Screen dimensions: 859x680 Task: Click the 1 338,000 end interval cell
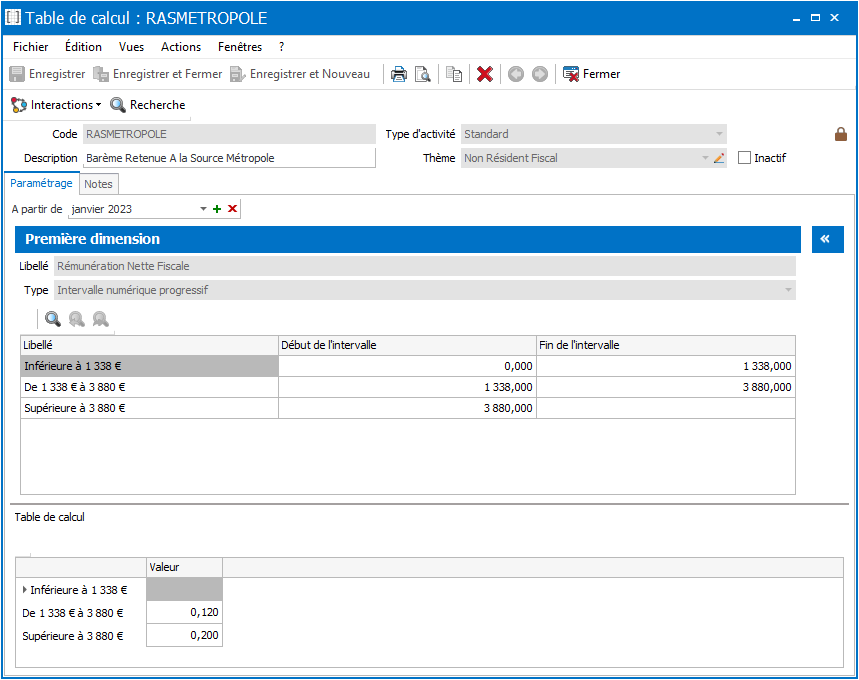(666, 366)
